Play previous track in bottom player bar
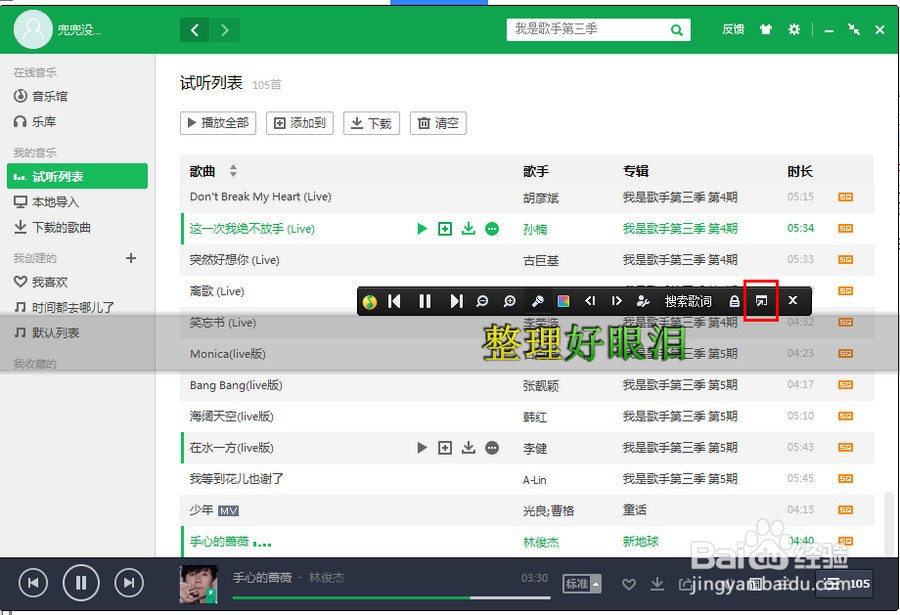The image size is (900, 615). point(33,583)
